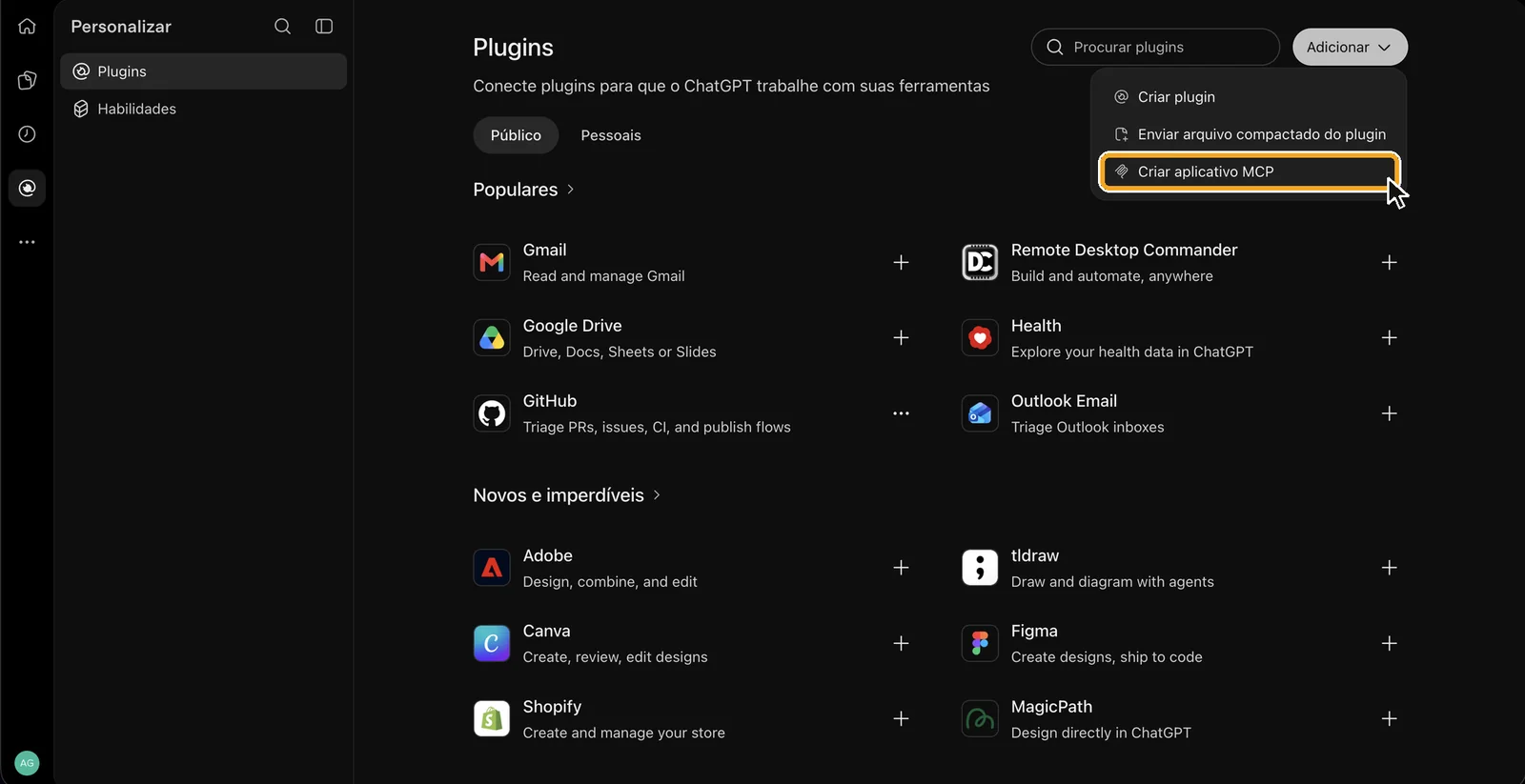Image resolution: width=1525 pixels, height=784 pixels.
Task: Open the Figma plugin title
Action: (1034, 631)
